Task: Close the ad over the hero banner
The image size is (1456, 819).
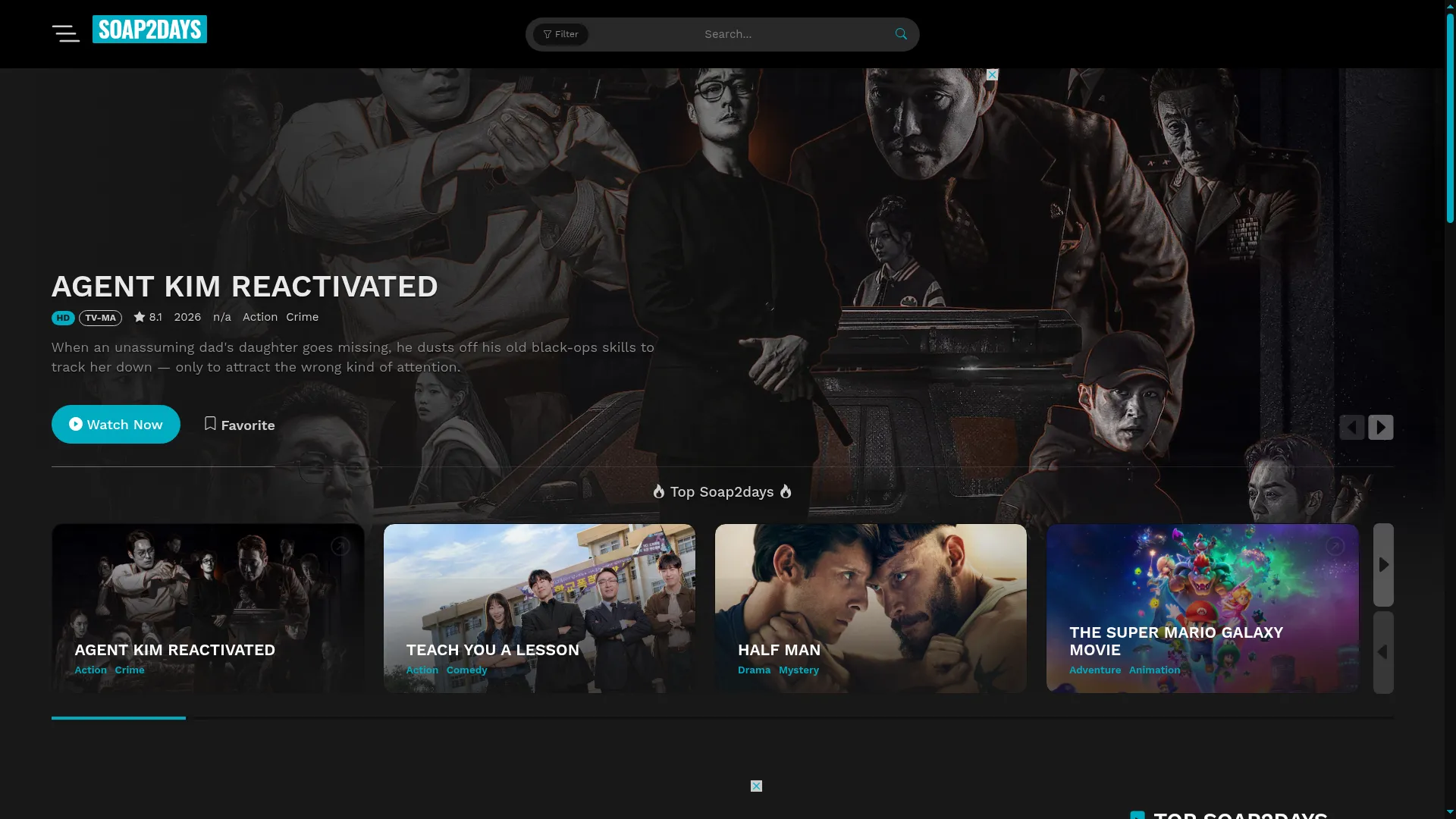Action: pos(992,74)
